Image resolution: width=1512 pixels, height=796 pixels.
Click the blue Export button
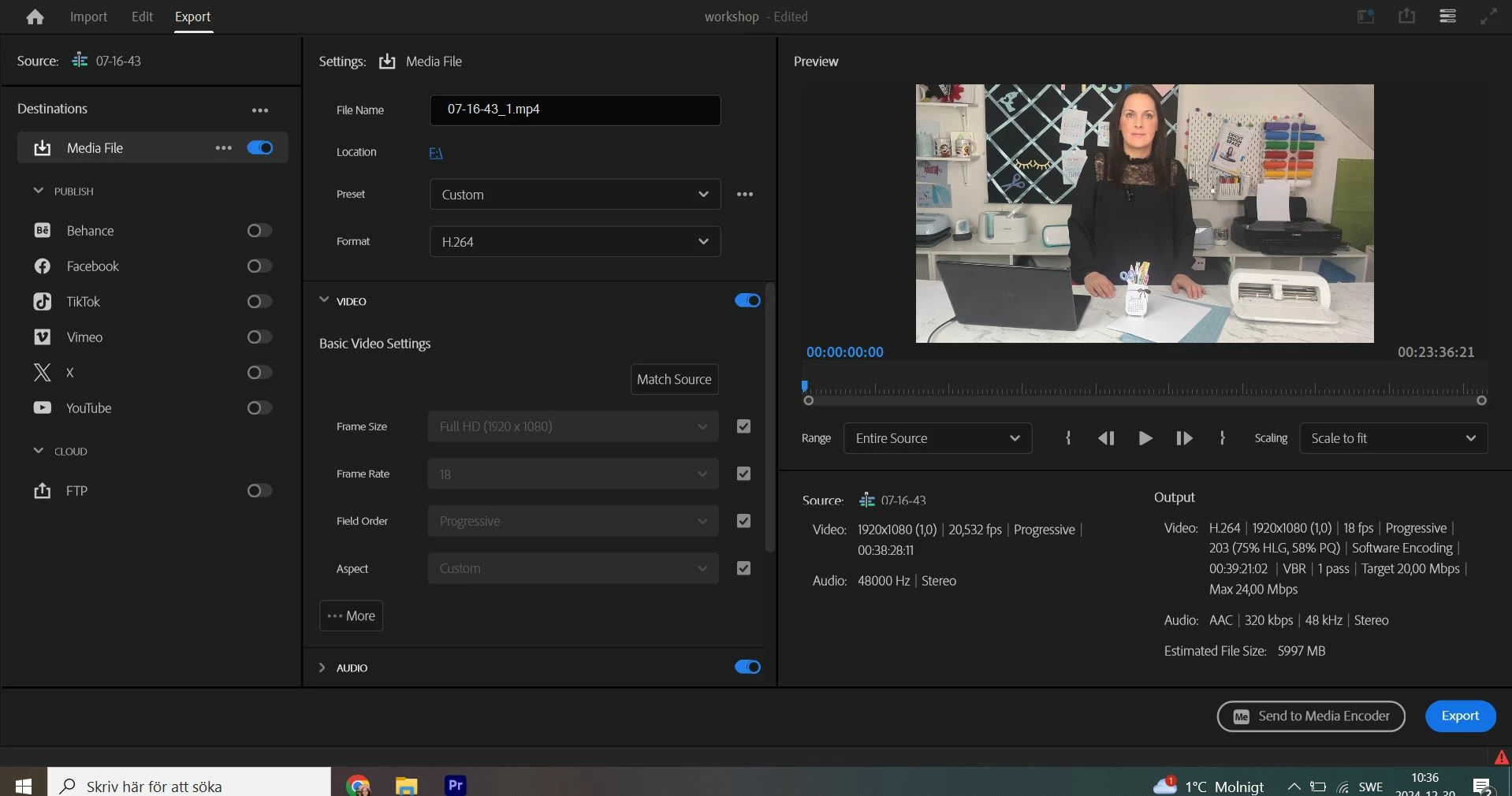pos(1460,716)
